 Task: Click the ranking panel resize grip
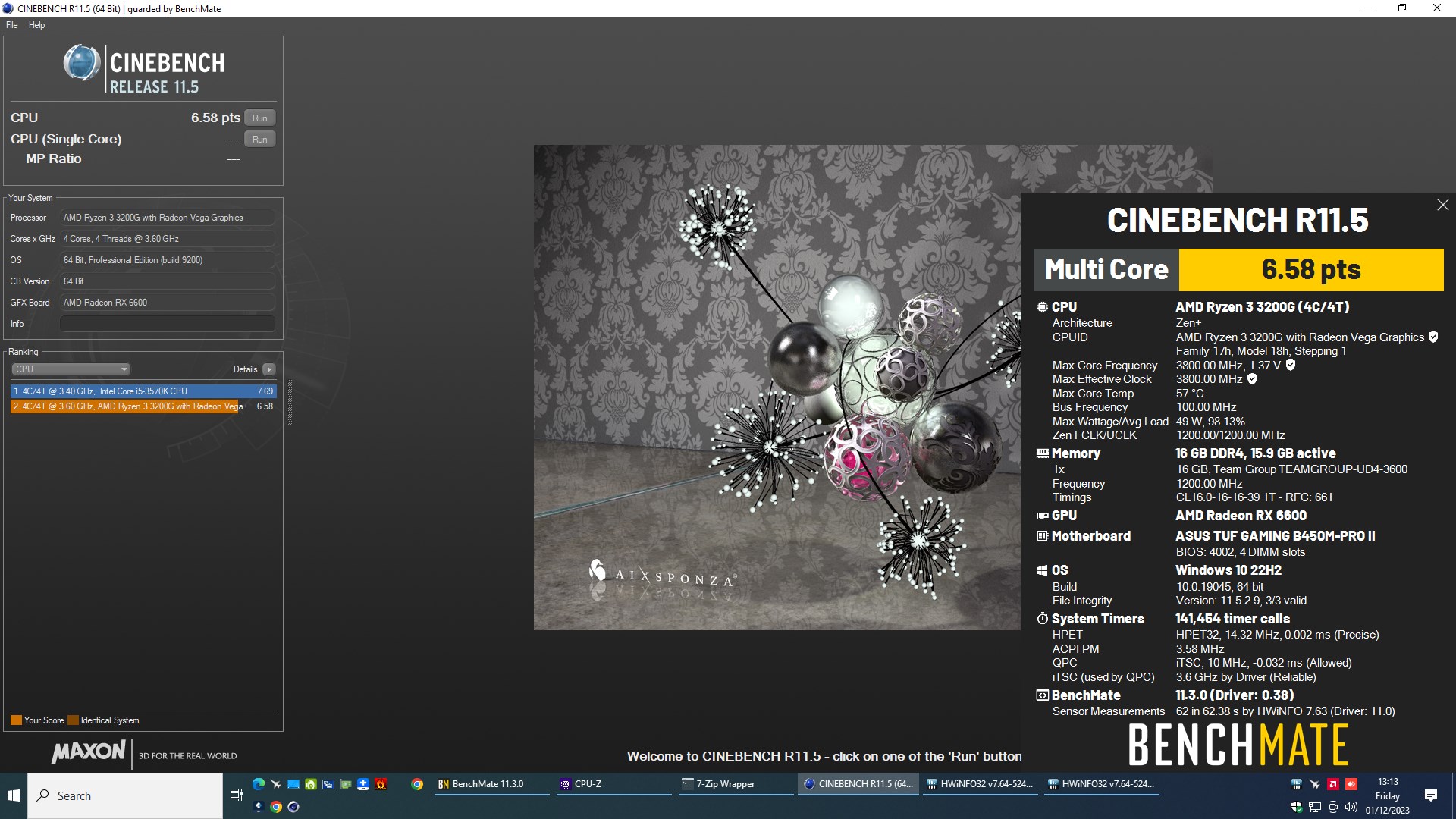tap(290, 402)
